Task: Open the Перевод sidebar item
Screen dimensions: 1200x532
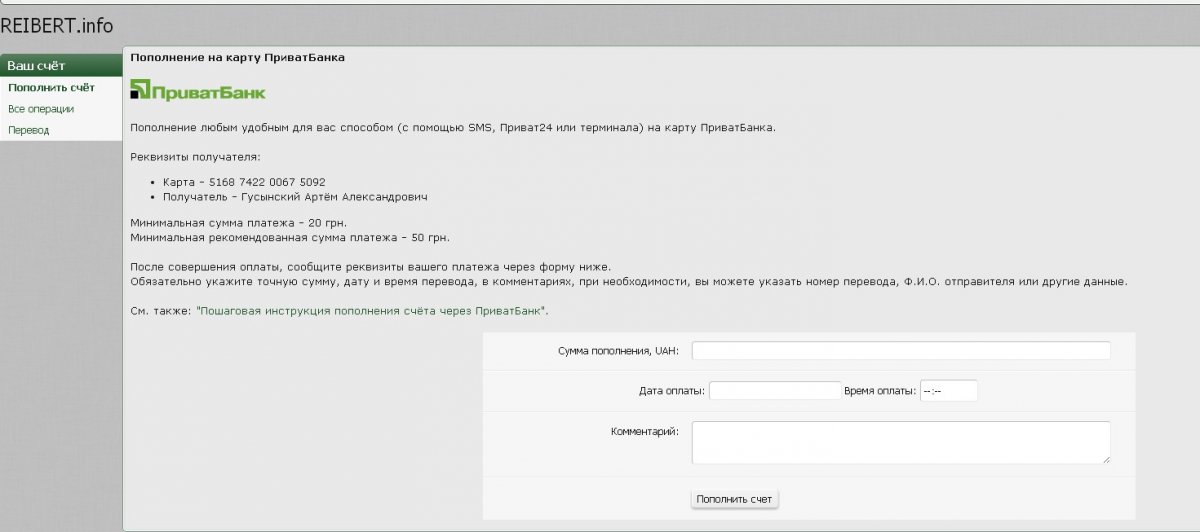Action: pyautogui.click(x=29, y=130)
